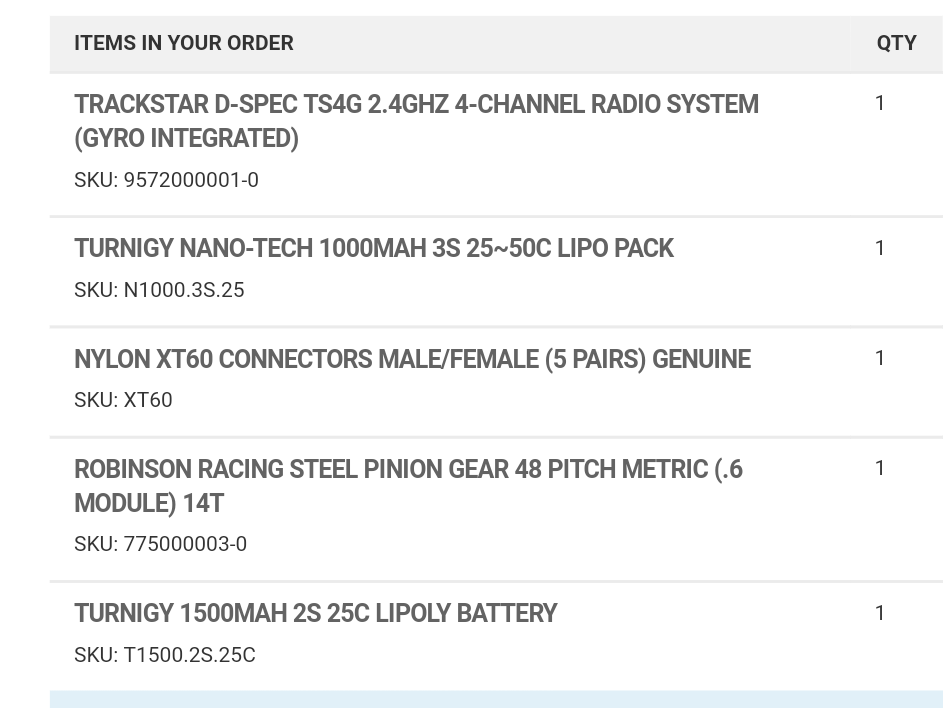Open Nylon XT60 Connectors product title
The height and width of the screenshot is (708, 943).
pyautogui.click(x=412, y=359)
